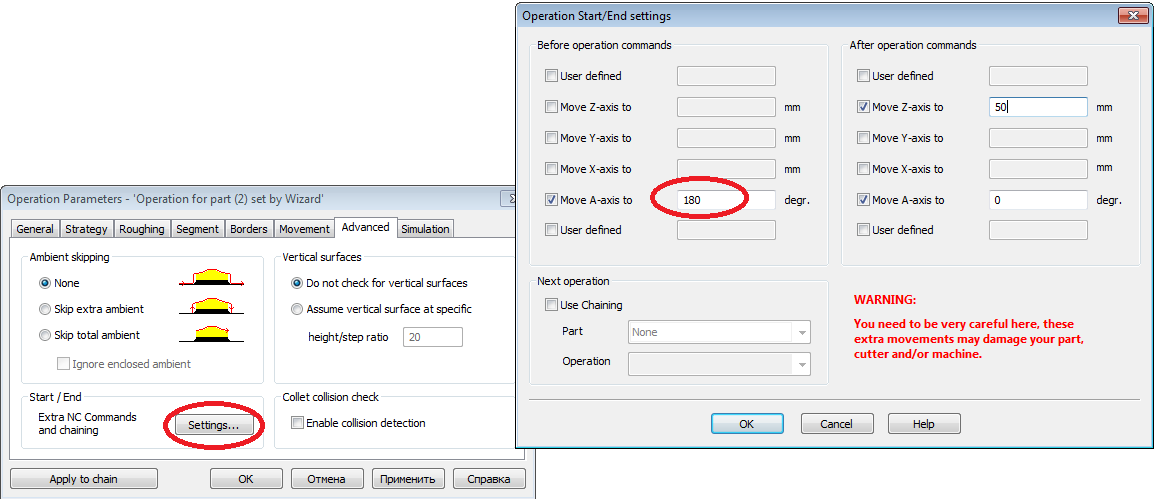Uncheck before-operation Move A-axis to checkbox
1154x499 pixels.
pos(552,200)
